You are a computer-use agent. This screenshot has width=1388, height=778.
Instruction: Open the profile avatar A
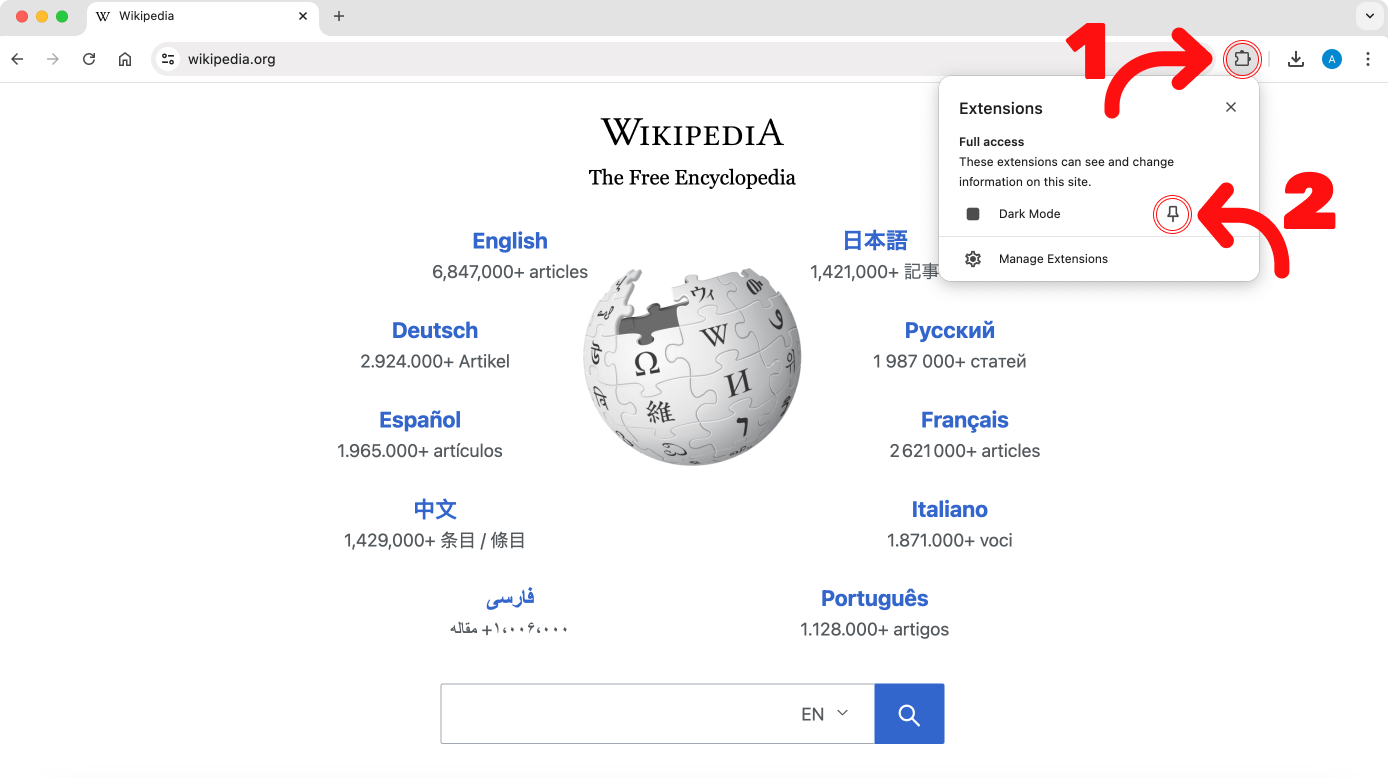tap(1332, 59)
